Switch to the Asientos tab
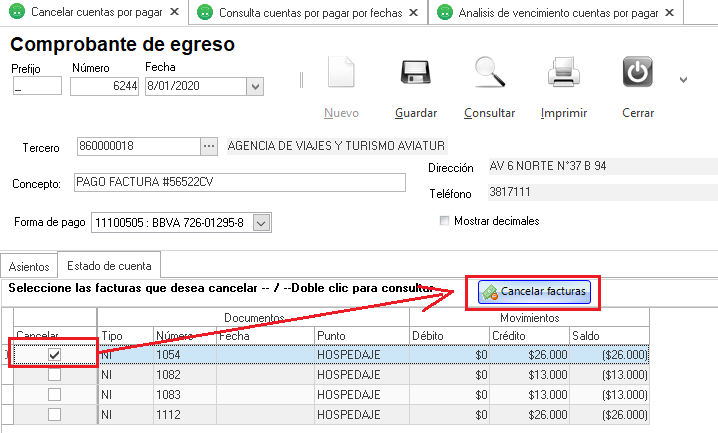 (x=29, y=266)
